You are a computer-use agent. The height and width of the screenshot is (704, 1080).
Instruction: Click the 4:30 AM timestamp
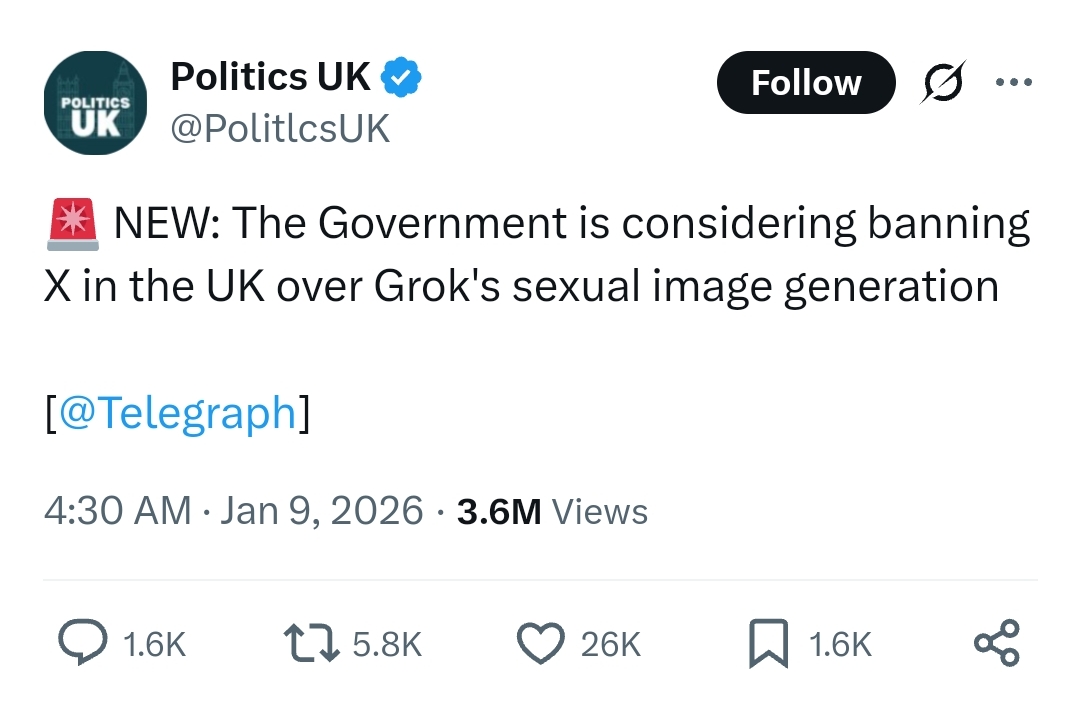(x=117, y=511)
